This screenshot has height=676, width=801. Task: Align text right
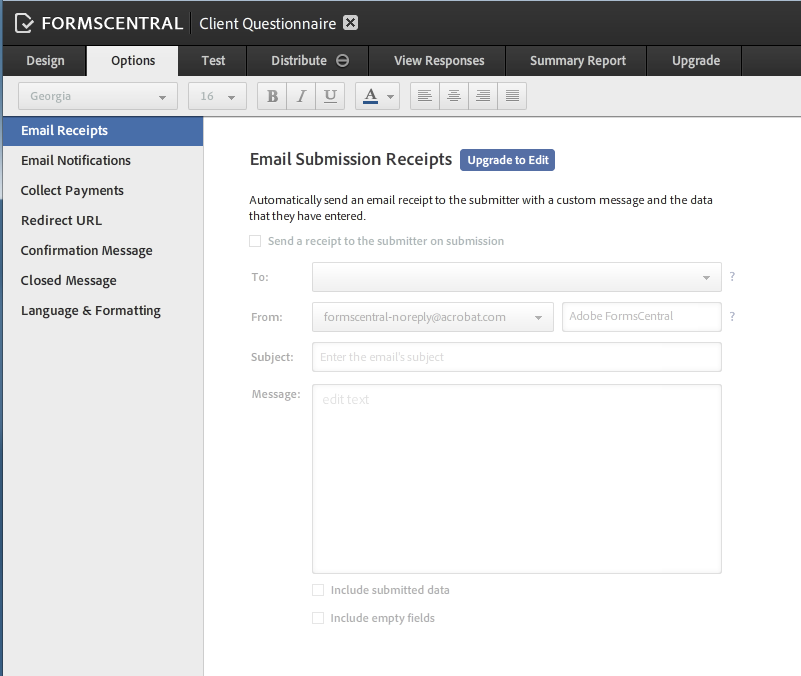coord(483,96)
